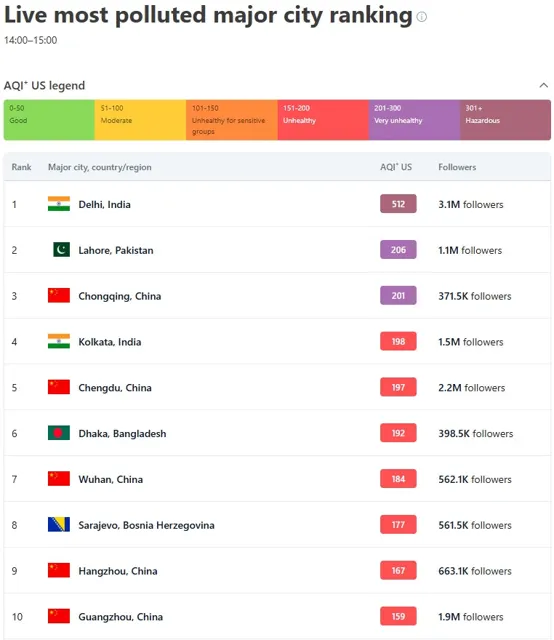The image size is (554, 640).
Task: Click the China flag next to Hangzhou
Action: [59, 570]
